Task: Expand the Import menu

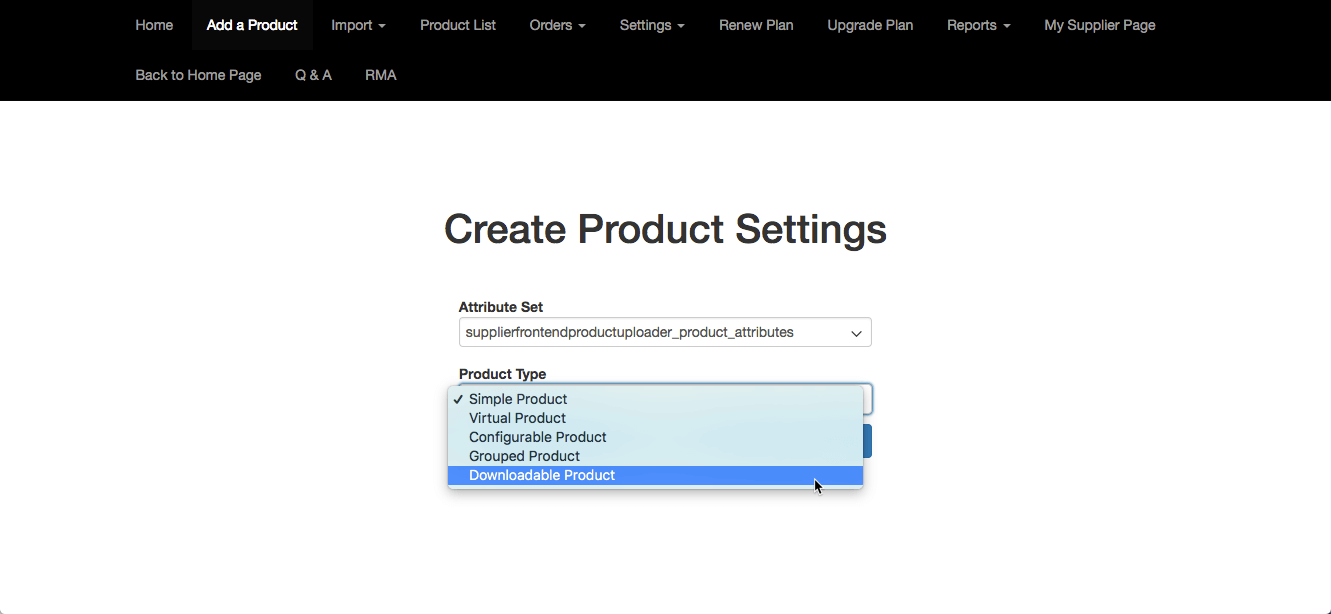Action: [x=358, y=25]
